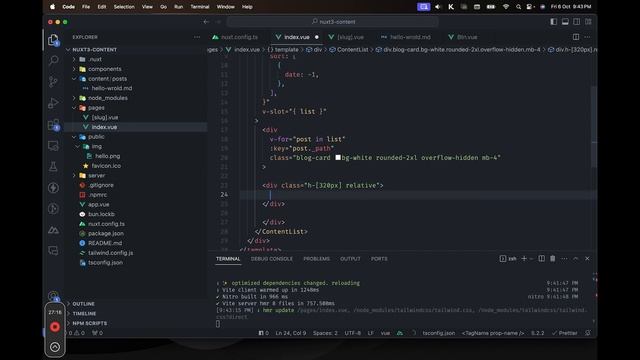The width and height of the screenshot is (640, 360).
Task: Close the terminal panel
Action: point(587,259)
